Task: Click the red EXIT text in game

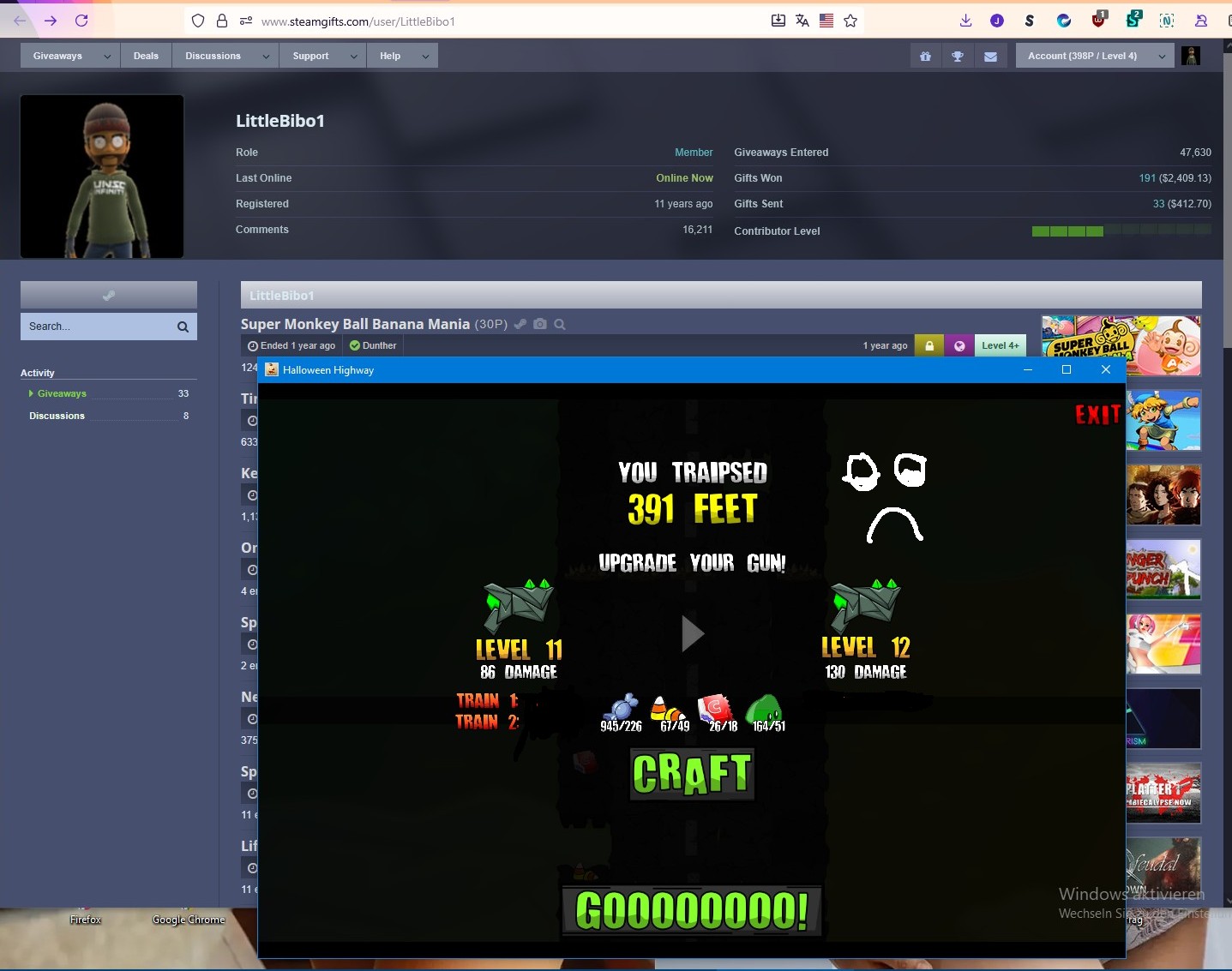Action: pos(1097,415)
